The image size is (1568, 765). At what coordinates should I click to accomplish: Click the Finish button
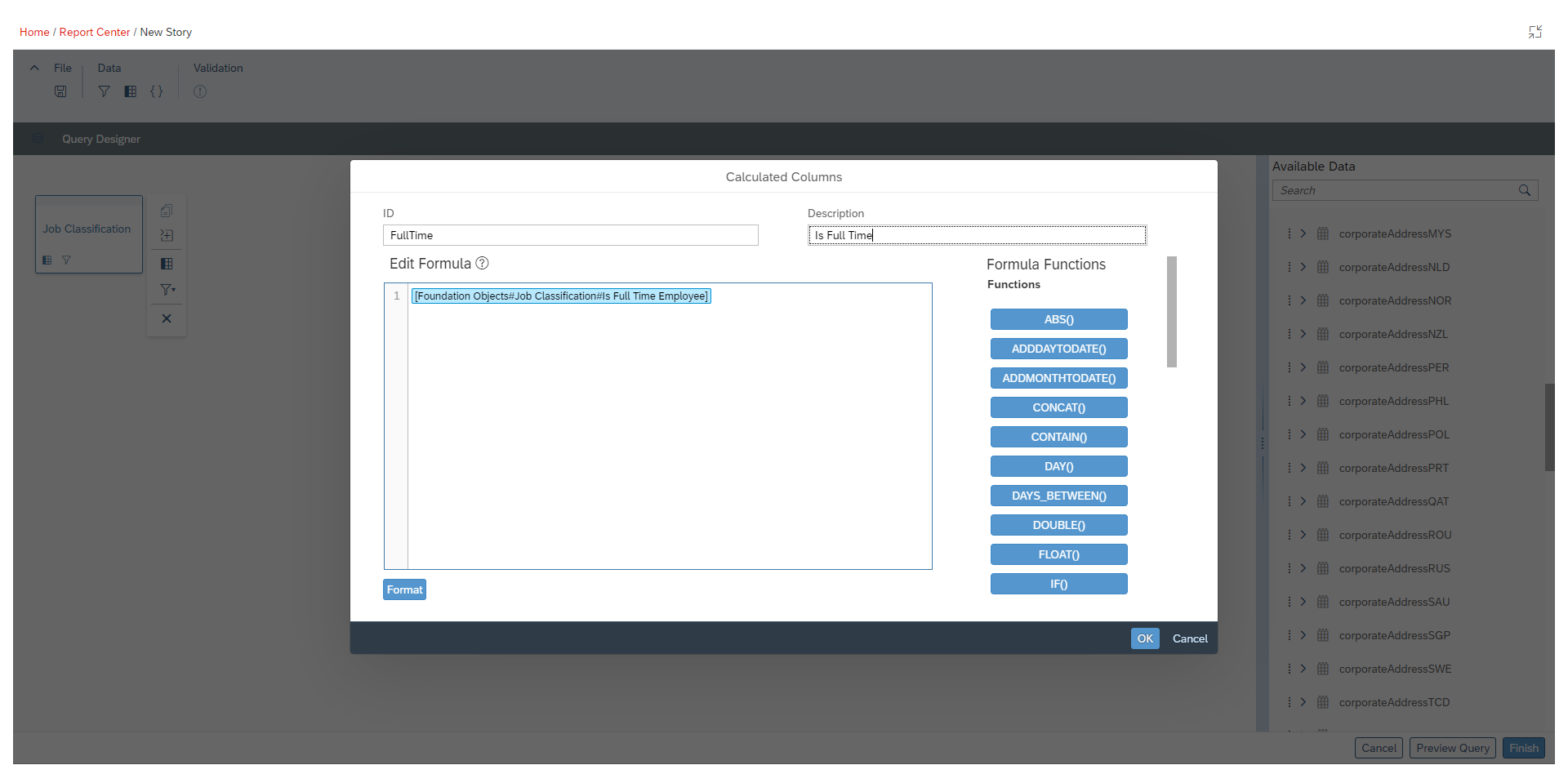pyautogui.click(x=1524, y=748)
